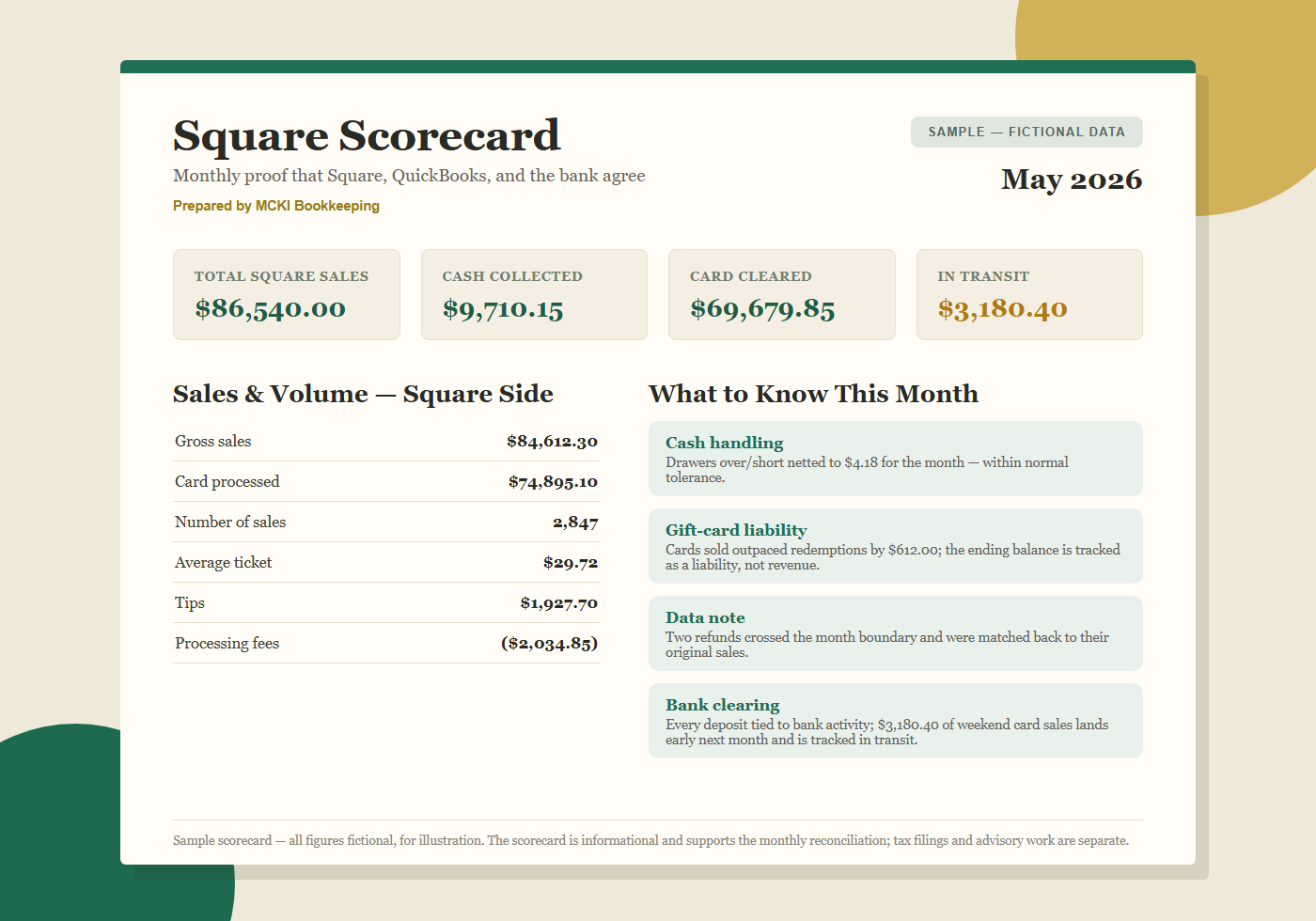The width and height of the screenshot is (1316, 921).
Task: Select the Tips row label
Action: tap(190, 602)
